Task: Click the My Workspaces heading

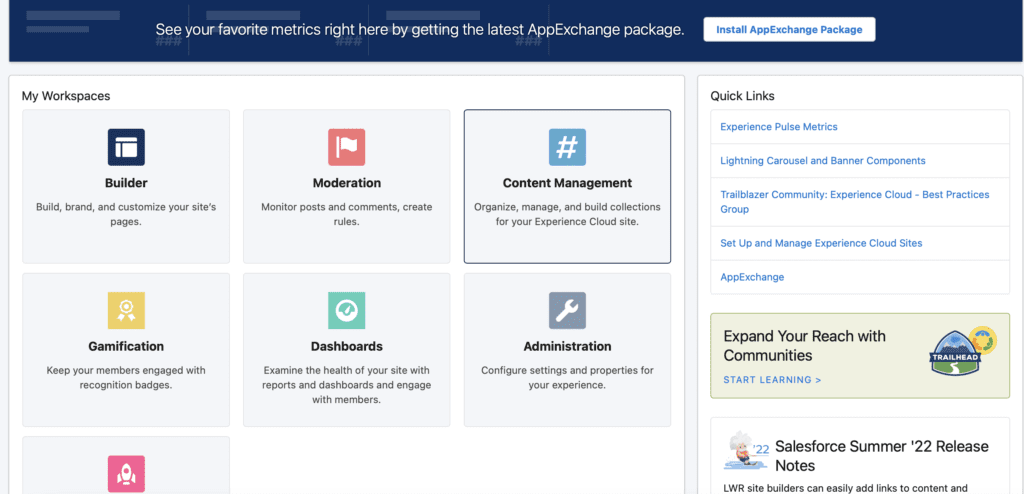Action: click(x=66, y=96)
